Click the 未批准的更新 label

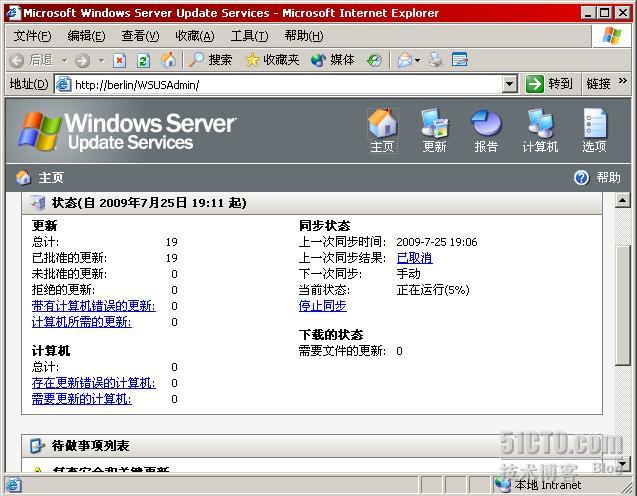(69, 273)
